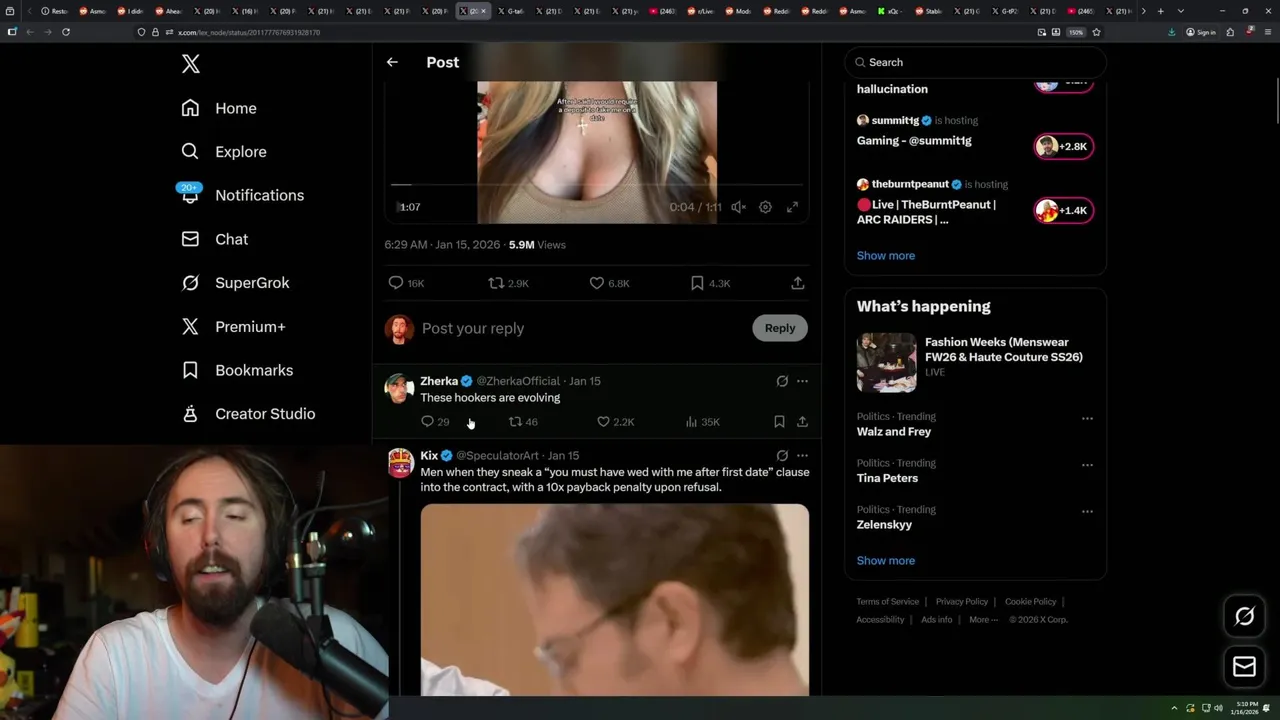This screenshot has height=720, width=1280.
Task: Like Zherka's comment (2.2K)
Action: 615,422
